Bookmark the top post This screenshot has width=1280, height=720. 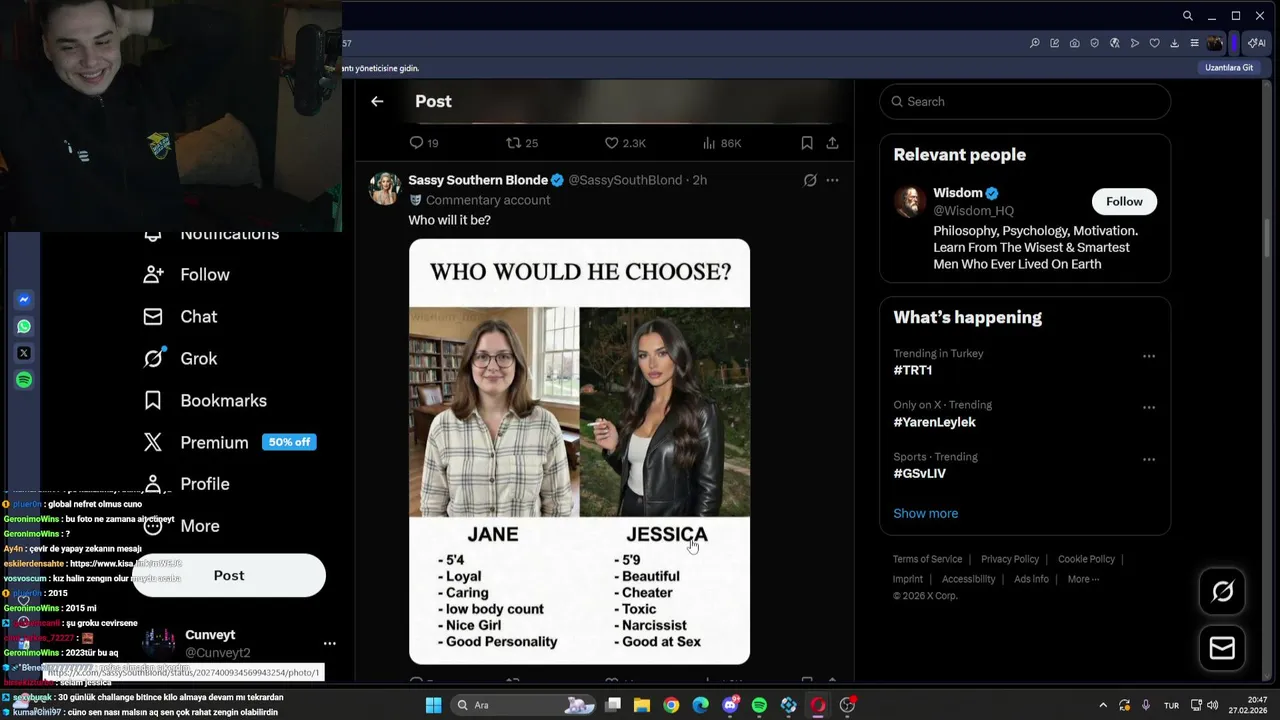coord(807,143)
